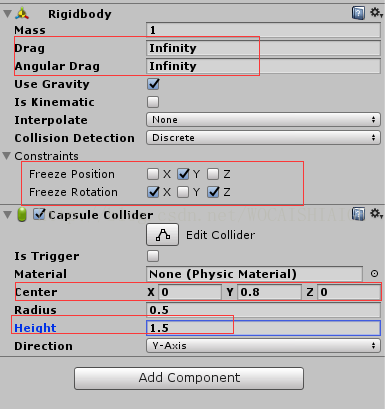The height and width of the screenshot is (409, 385).
Task: Click the Edit Collider text label
Action: pos(220,235)
